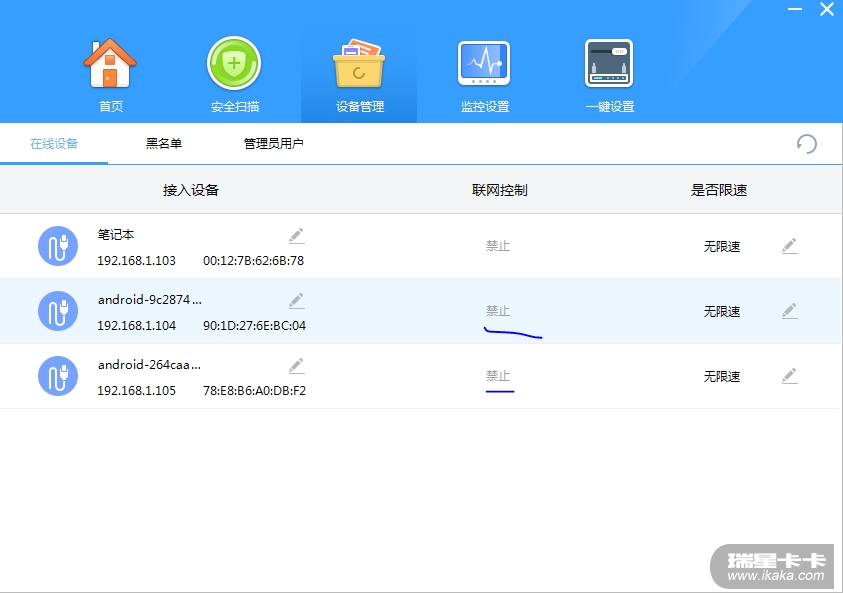This screenshot has width=843, height=595.
Task: Click IP address 192.168.1.105
Action: (137, 391)
